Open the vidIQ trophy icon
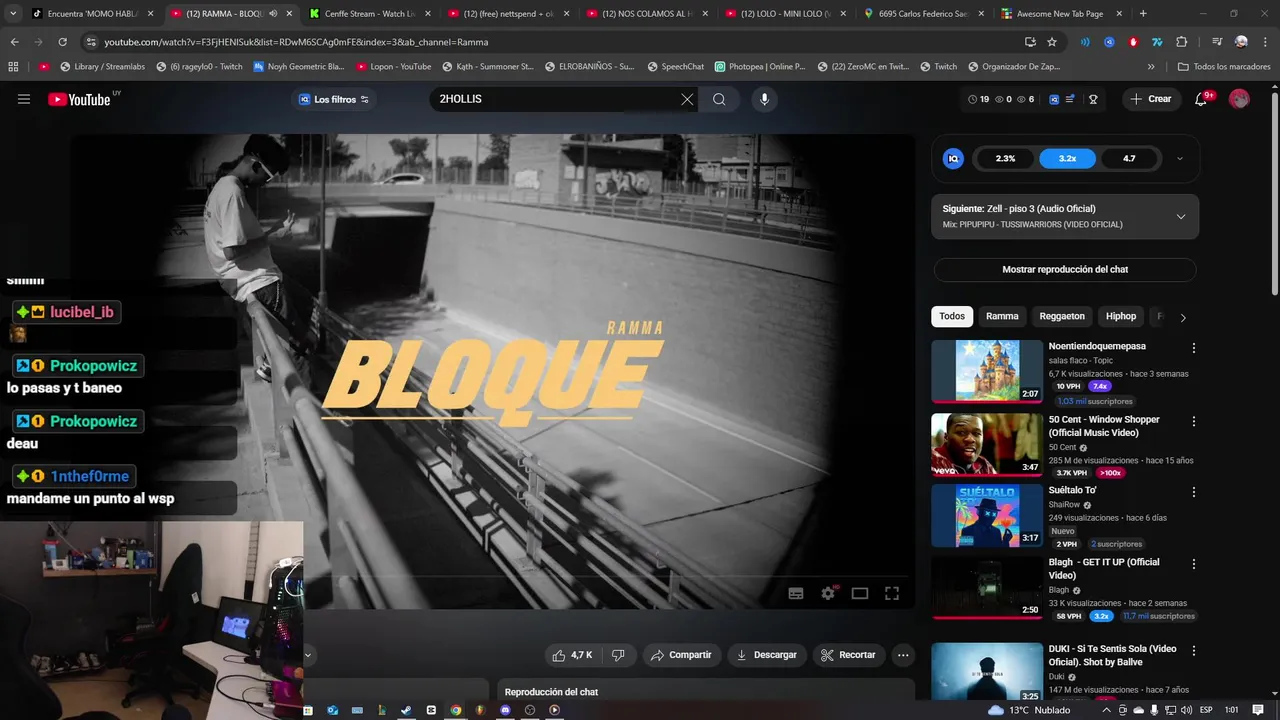 (x=1093, y=99)
